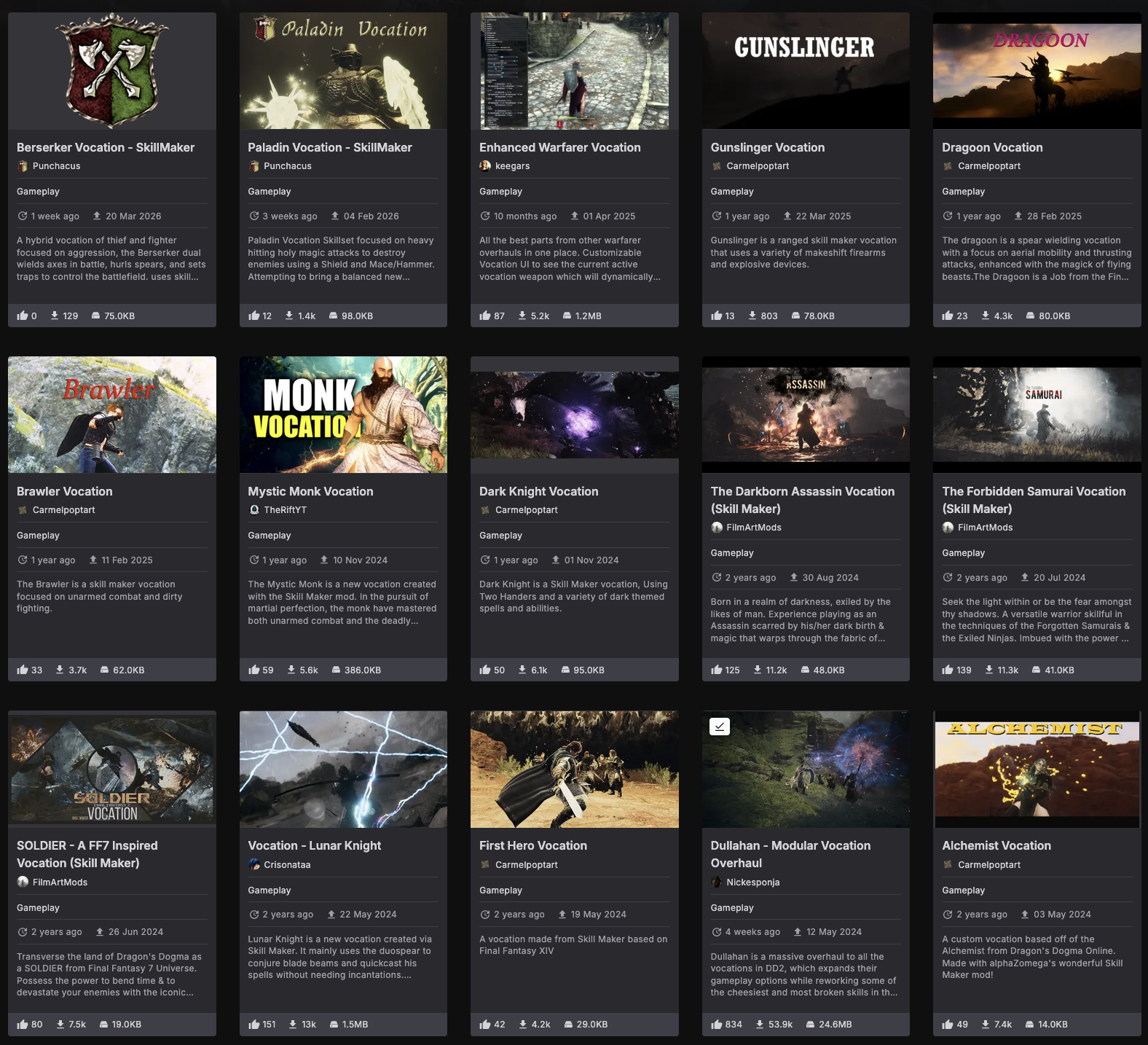This screenshot has height=1045, width=1148.
Task: Click the SOLDIER VOCATION thumbnail image
Action: coord(112,770)
